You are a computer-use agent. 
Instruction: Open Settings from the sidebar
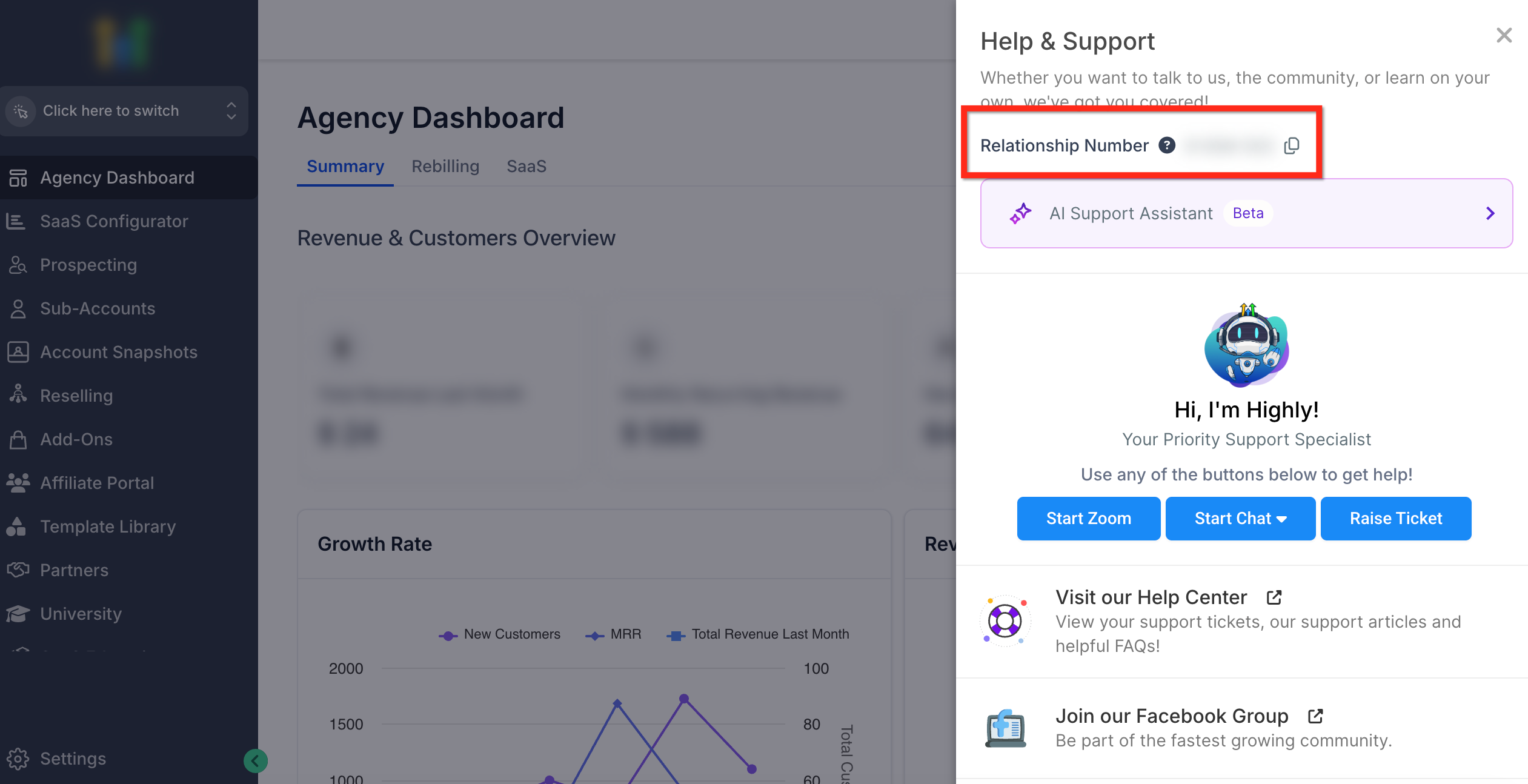73,759
